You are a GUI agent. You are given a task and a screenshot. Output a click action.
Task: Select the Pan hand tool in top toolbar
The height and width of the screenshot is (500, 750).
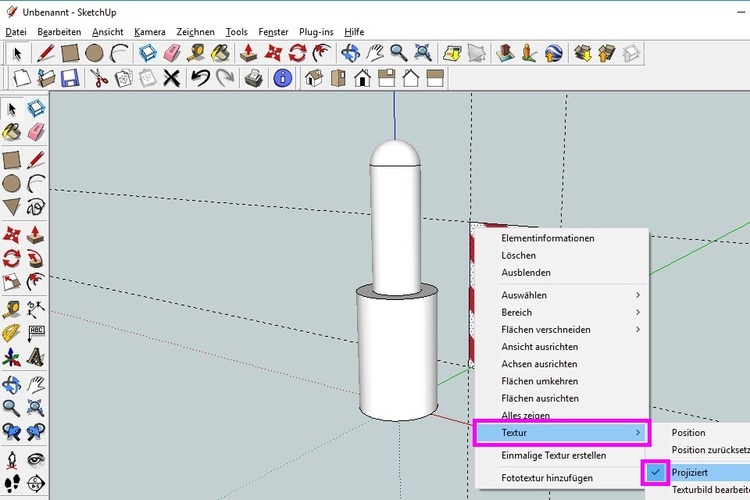click(x=375, y=53)
